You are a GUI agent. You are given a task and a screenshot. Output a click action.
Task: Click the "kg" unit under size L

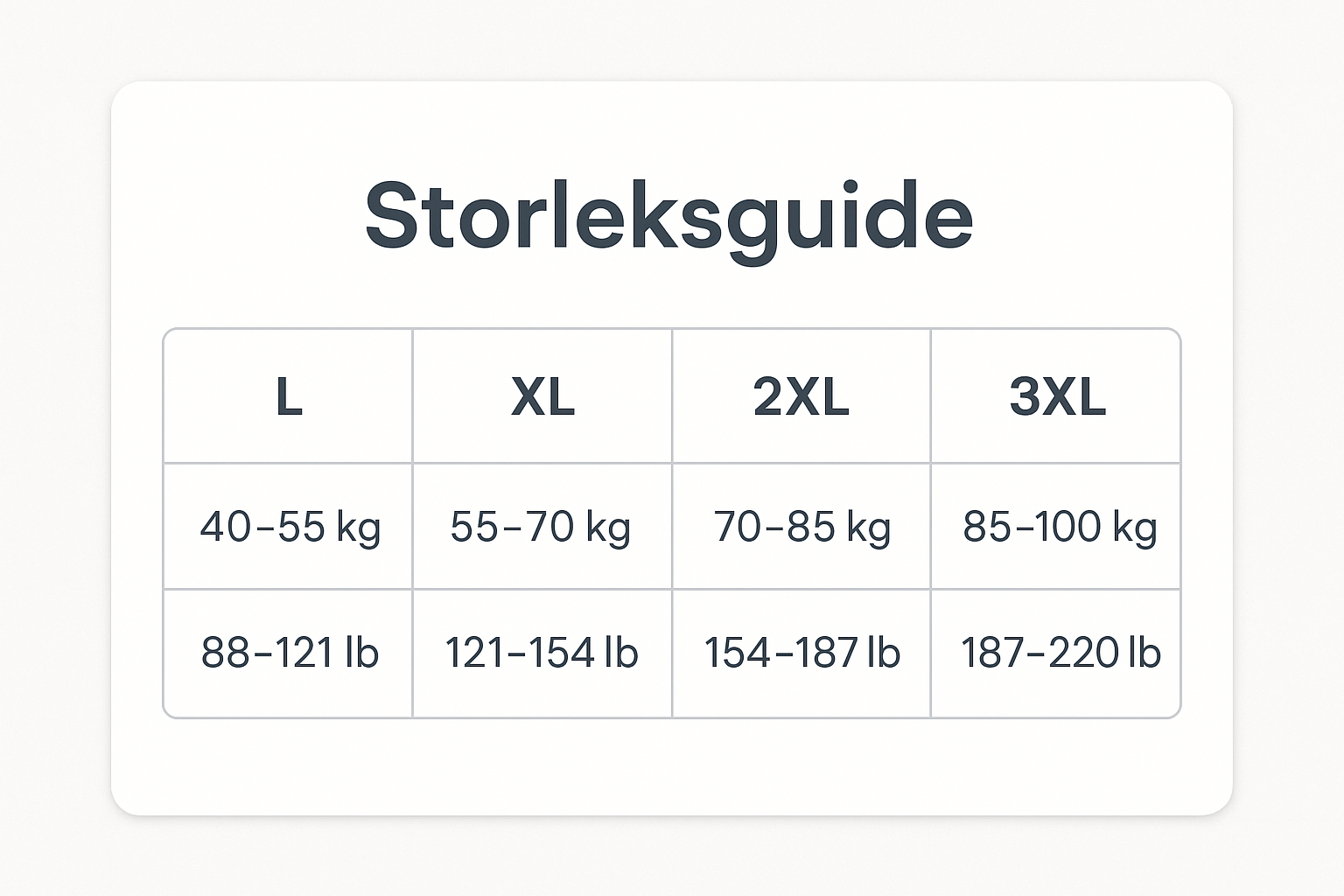pos(359,528)
